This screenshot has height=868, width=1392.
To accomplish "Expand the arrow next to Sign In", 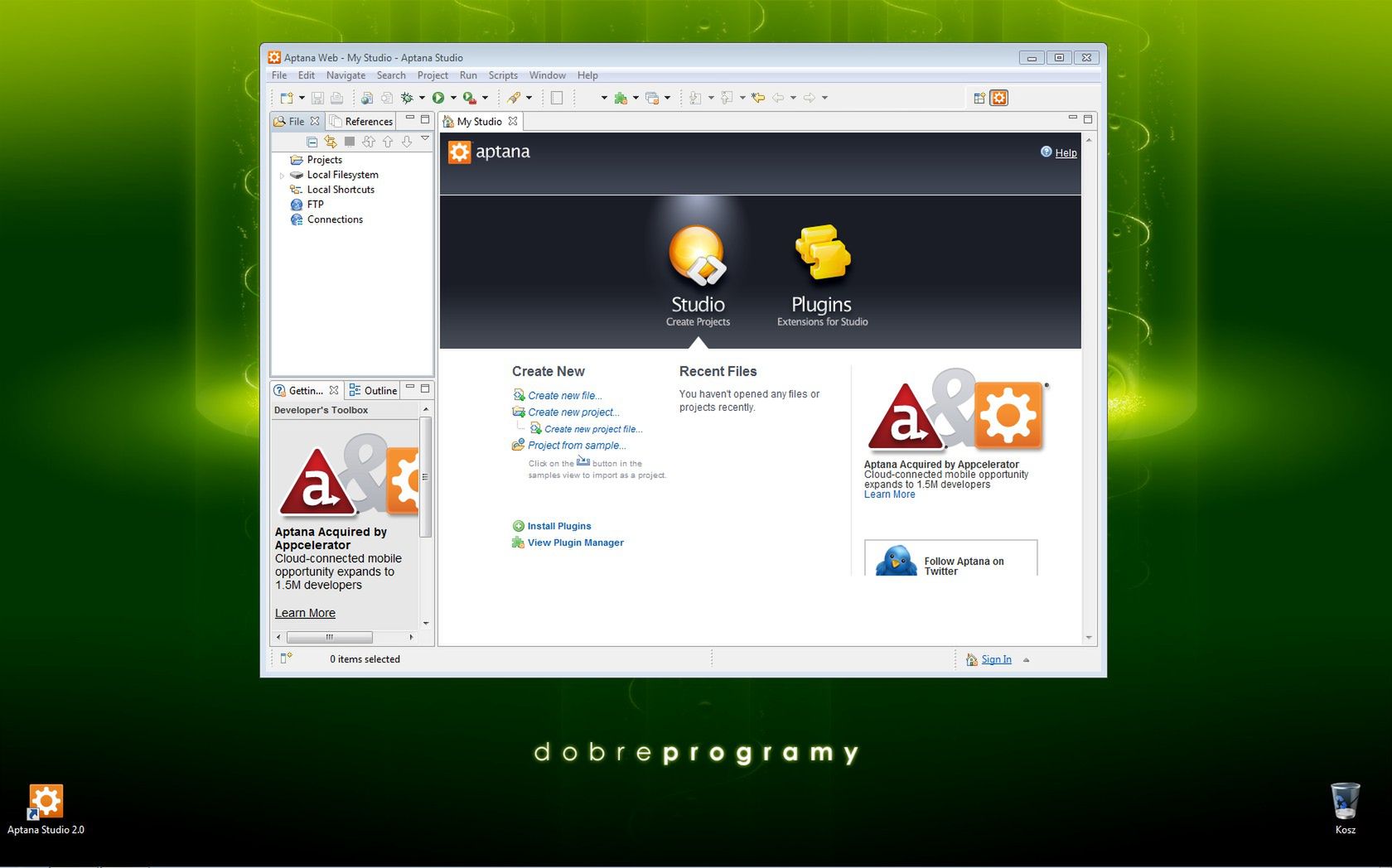I will click(x=1026, y=660).
